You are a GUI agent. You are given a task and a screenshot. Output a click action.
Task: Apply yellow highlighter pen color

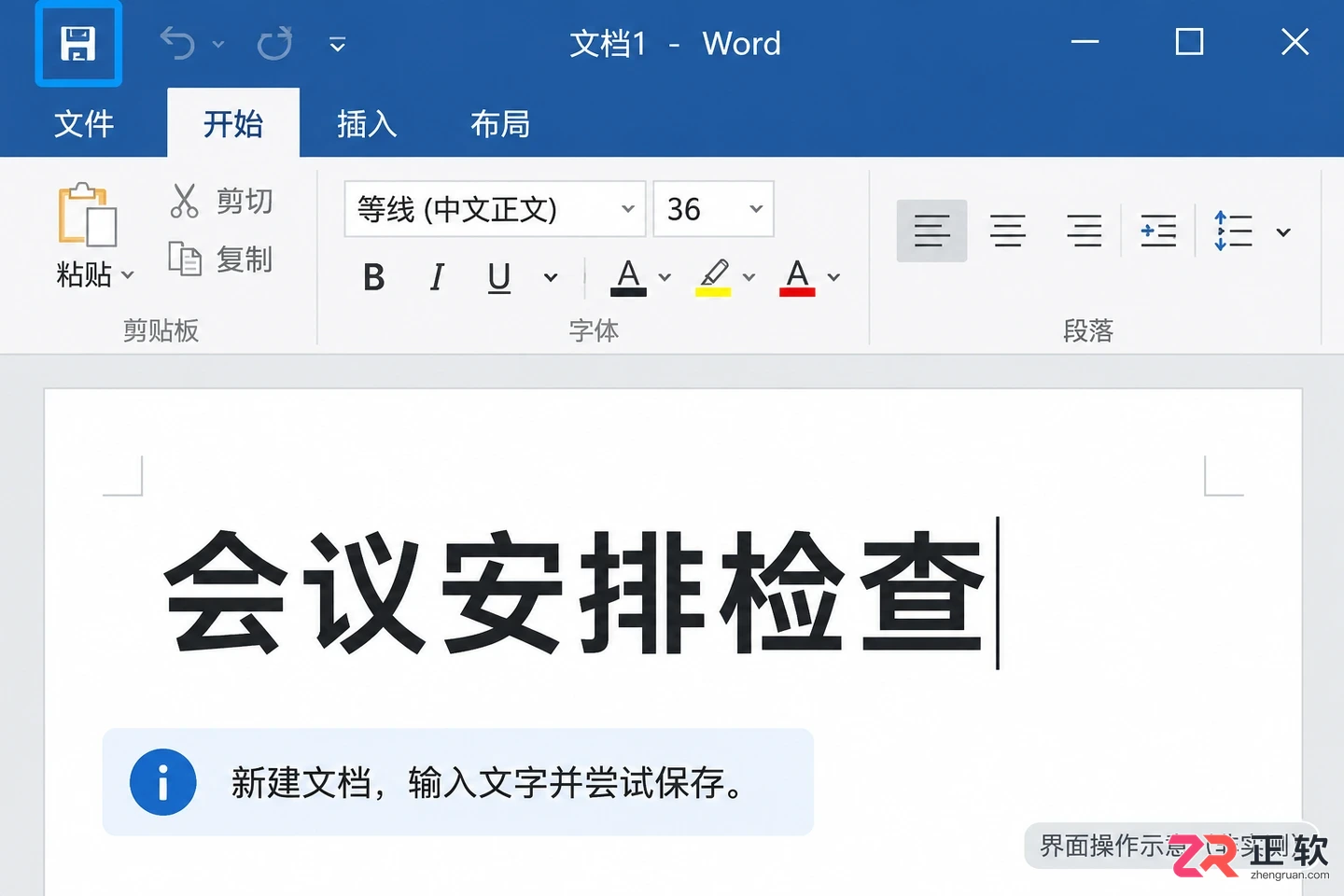(714, 277)
